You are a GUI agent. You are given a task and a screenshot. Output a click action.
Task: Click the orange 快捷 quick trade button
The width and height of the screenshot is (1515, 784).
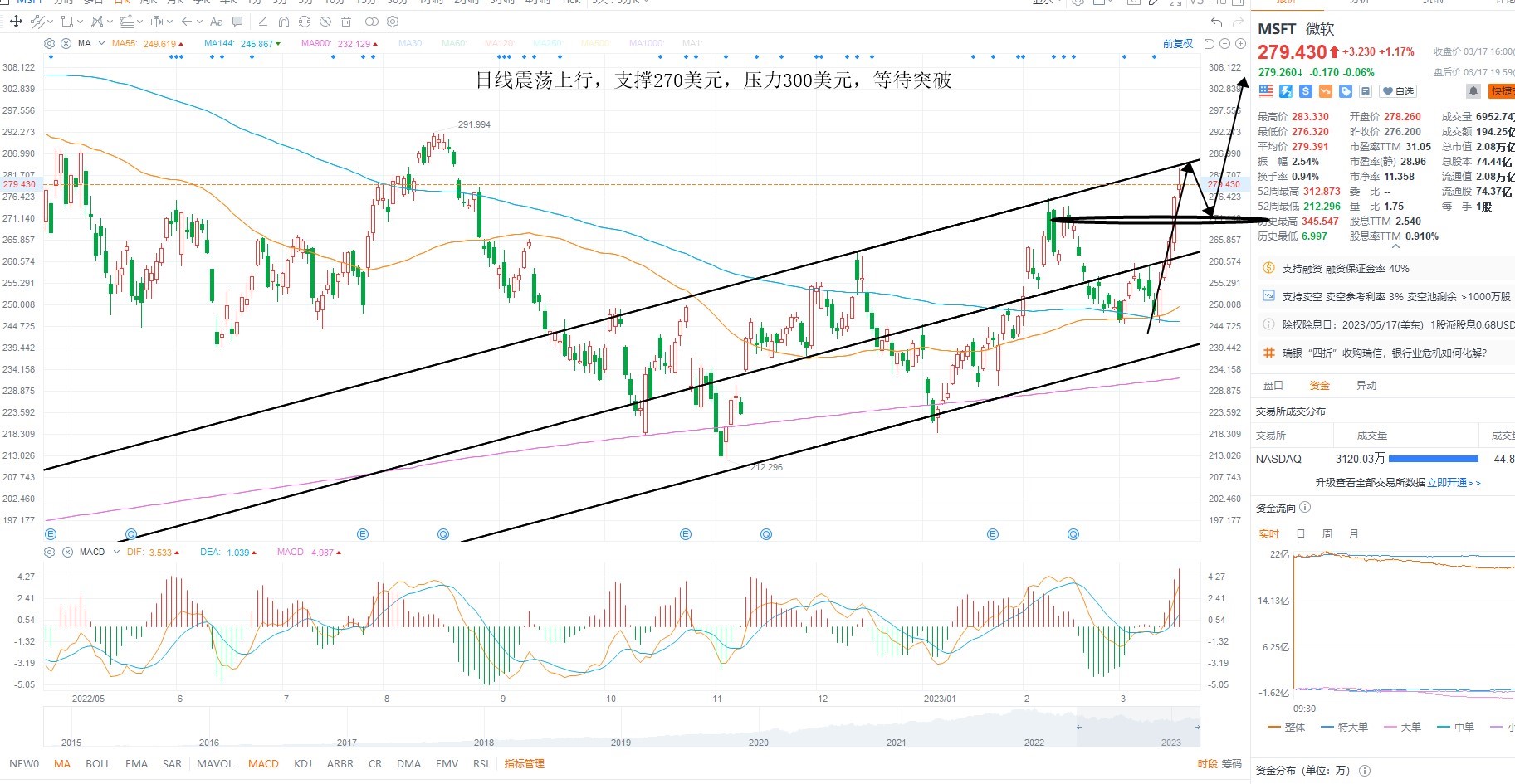pos(1503,91)
